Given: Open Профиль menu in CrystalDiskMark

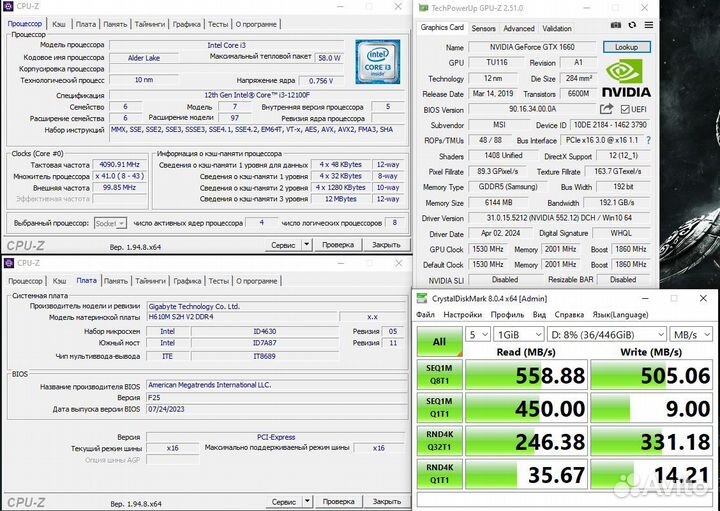Looking at the screenshot, I should tap(507, 314).
